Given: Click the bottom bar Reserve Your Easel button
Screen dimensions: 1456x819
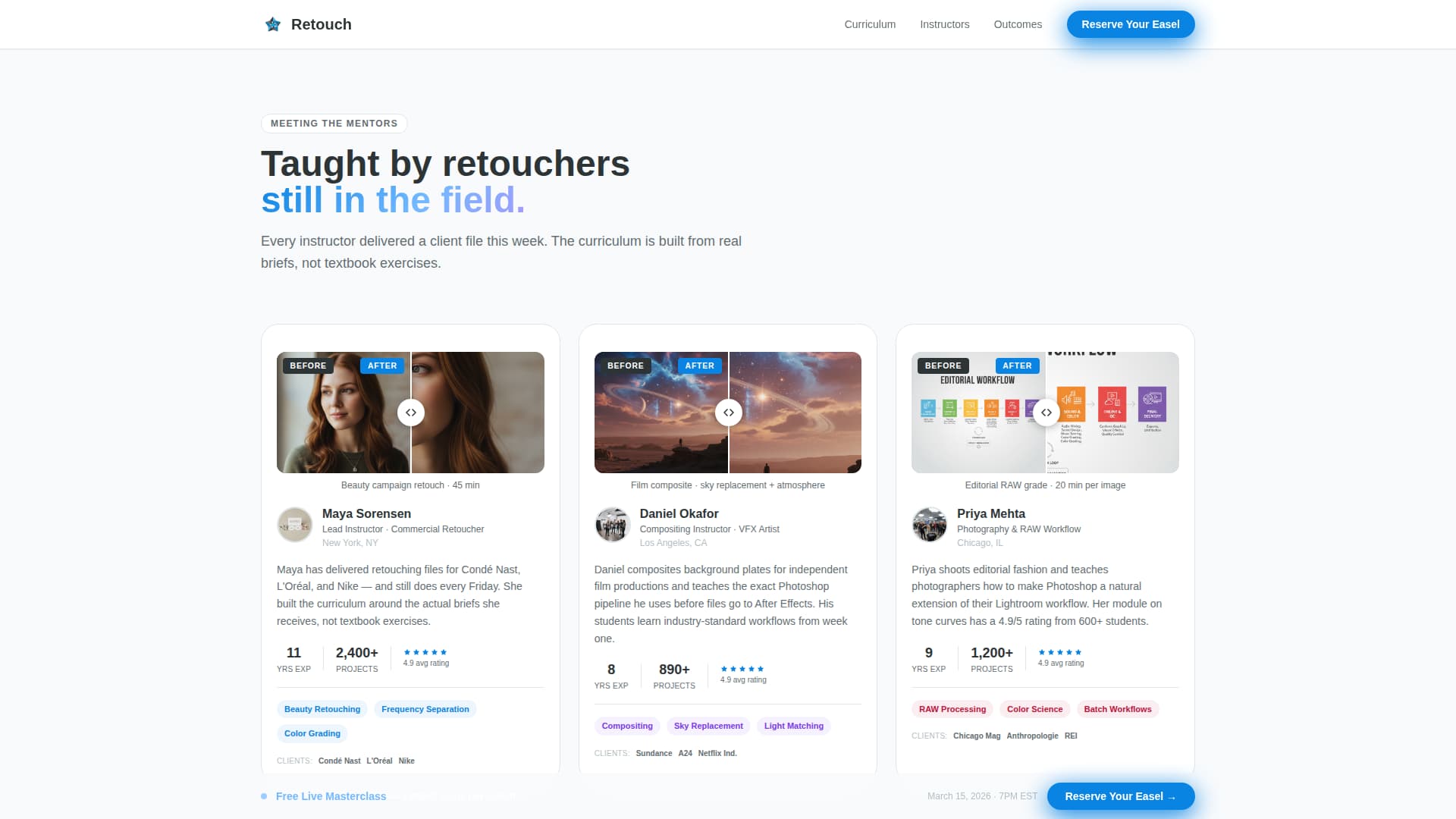Looking at the screenshot, I should coord(1120,796).
